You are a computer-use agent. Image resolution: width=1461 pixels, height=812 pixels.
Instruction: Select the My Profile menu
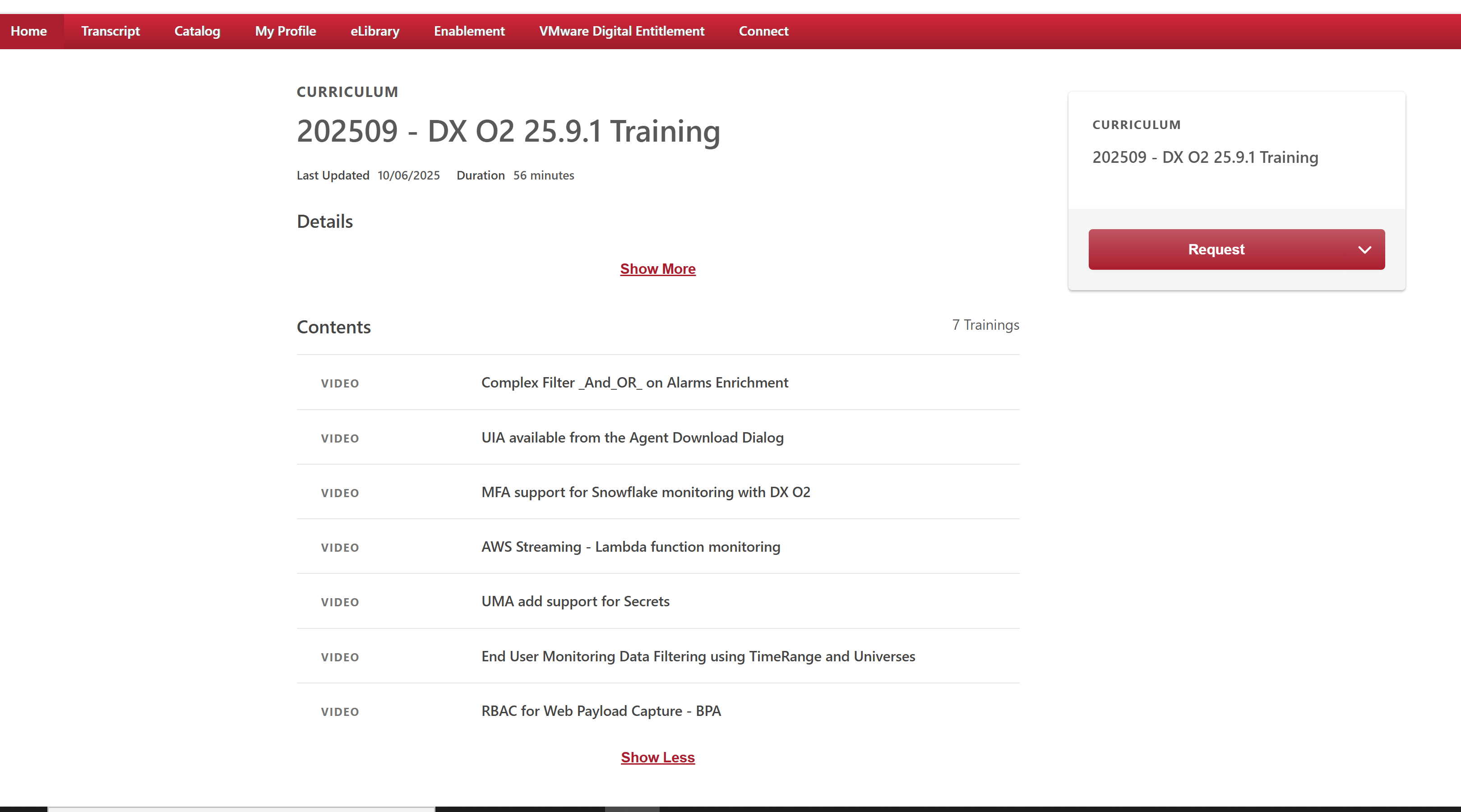(285, 31)
